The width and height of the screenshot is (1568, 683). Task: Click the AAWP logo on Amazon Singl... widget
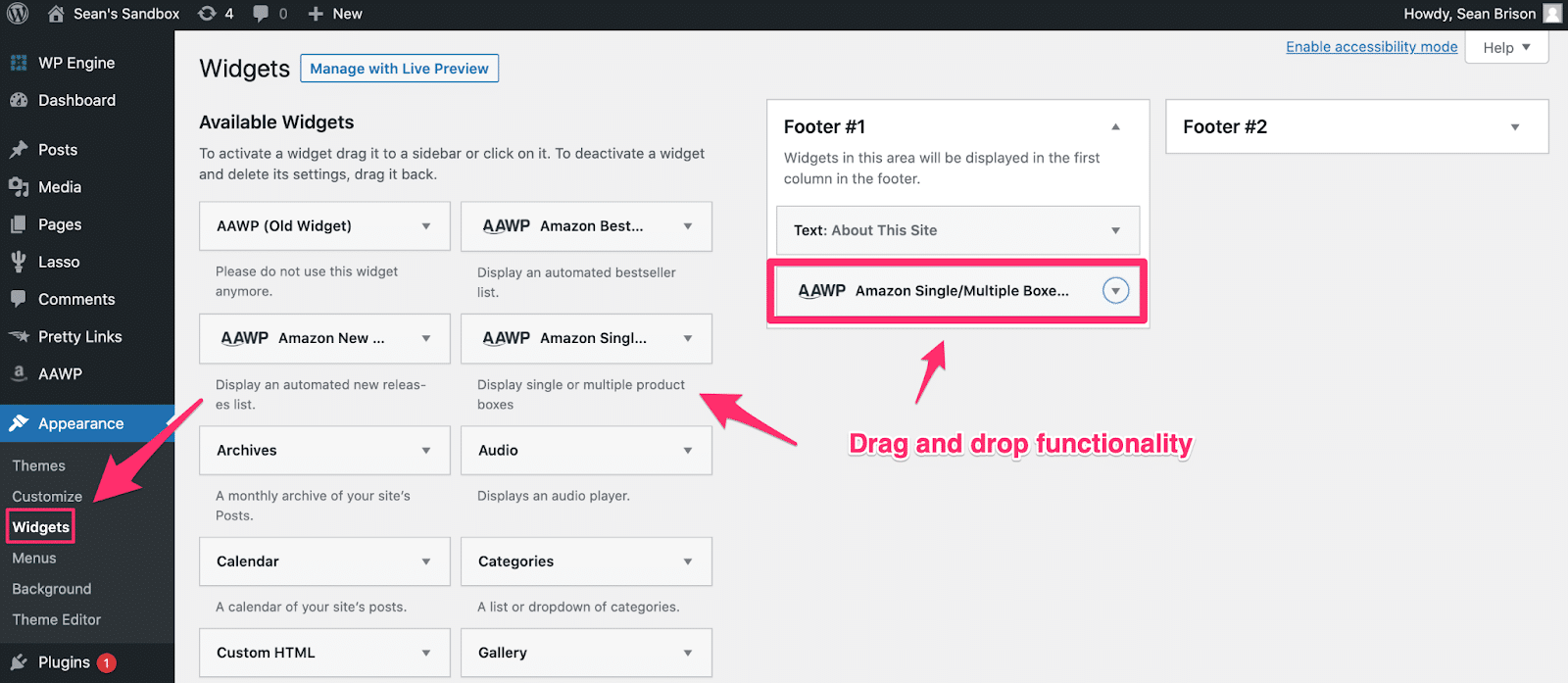click(x=507, y=338)
